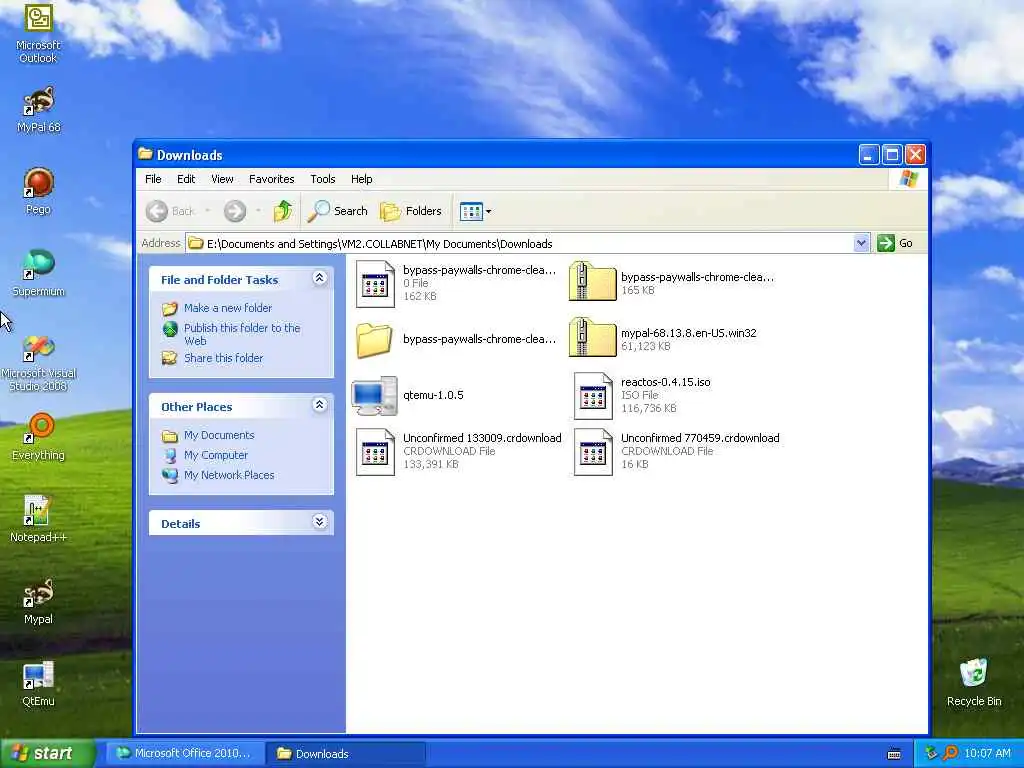This screenshot has height=768, width=1024.
Task: Switch to Microsoft Office 2010 taskbar item
Action: tap(183, 753)
